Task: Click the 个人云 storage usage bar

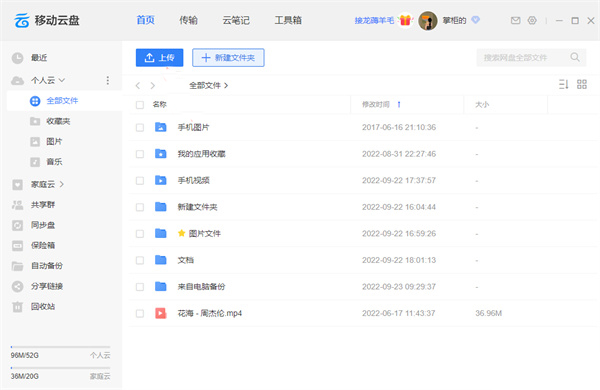Action: tap(60, 347)
